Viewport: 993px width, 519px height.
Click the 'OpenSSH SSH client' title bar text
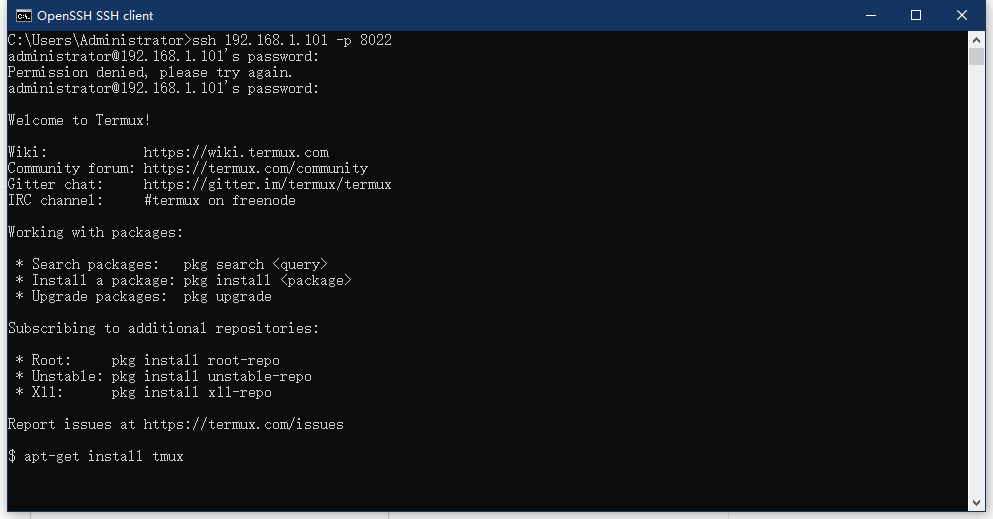tap(95, 16)
